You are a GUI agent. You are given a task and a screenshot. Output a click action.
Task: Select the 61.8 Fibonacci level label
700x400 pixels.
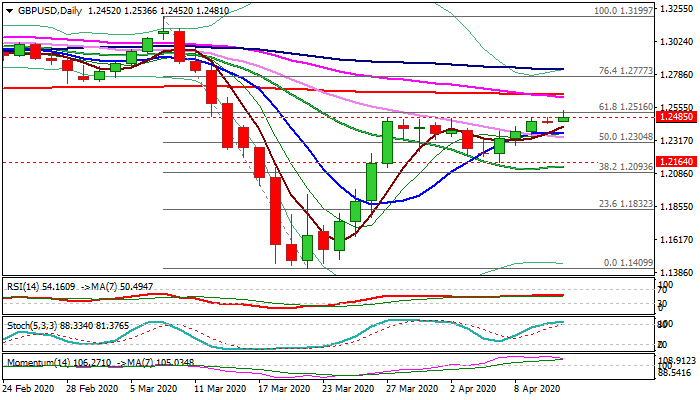pos(600,105)
